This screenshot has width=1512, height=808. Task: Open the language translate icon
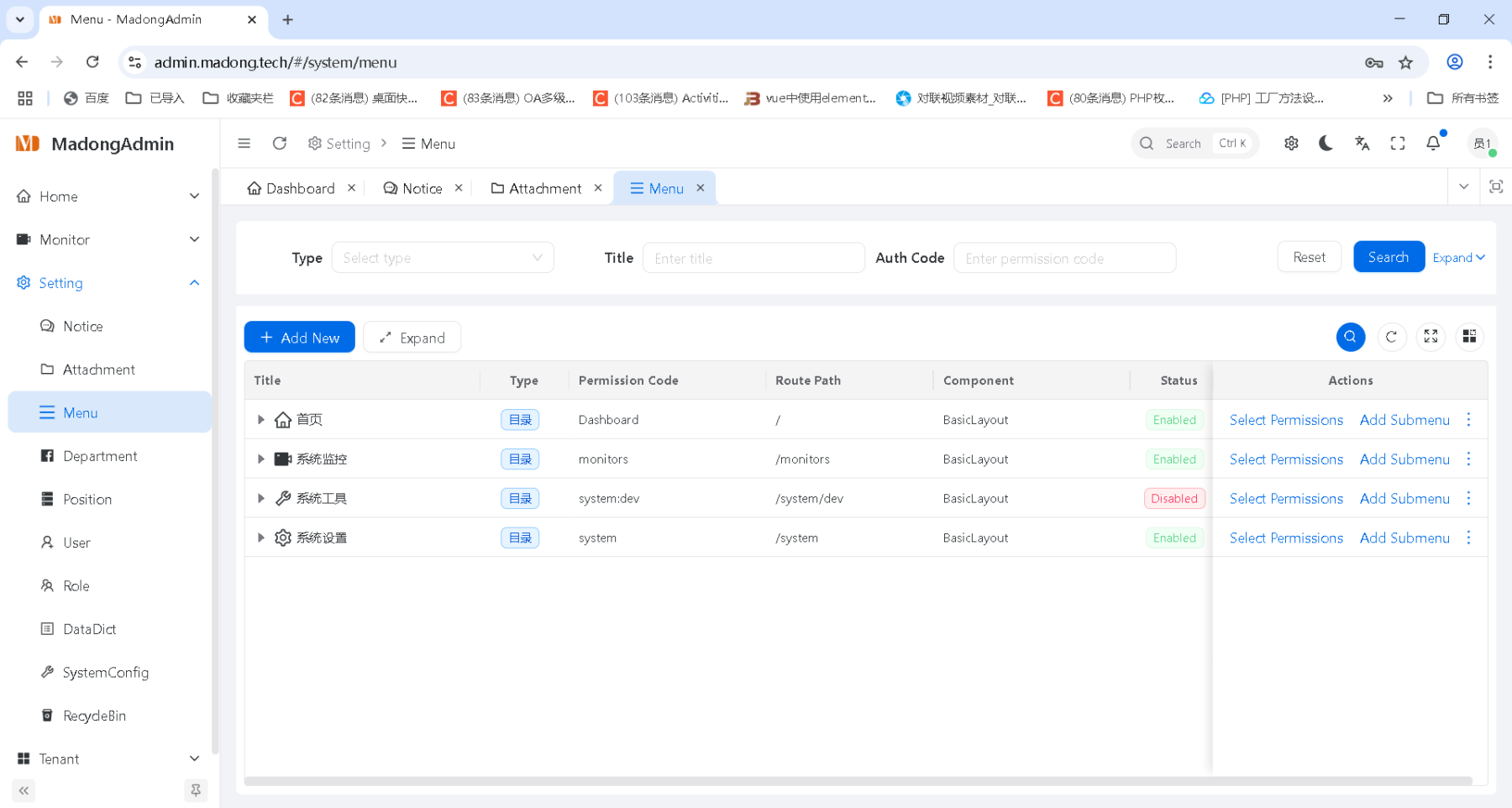click(1362, 144)
